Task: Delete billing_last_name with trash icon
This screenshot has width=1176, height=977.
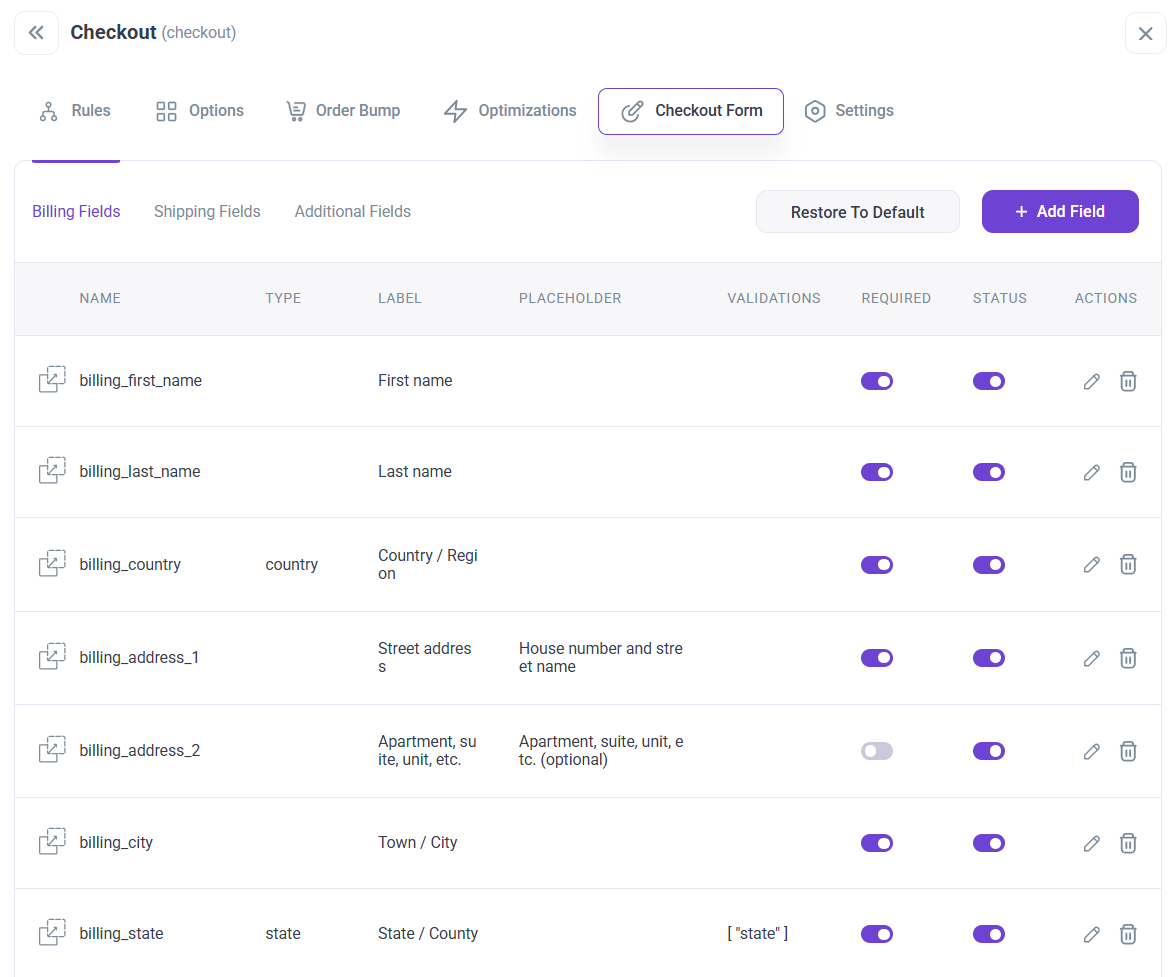Action: tap(1128, 472)
